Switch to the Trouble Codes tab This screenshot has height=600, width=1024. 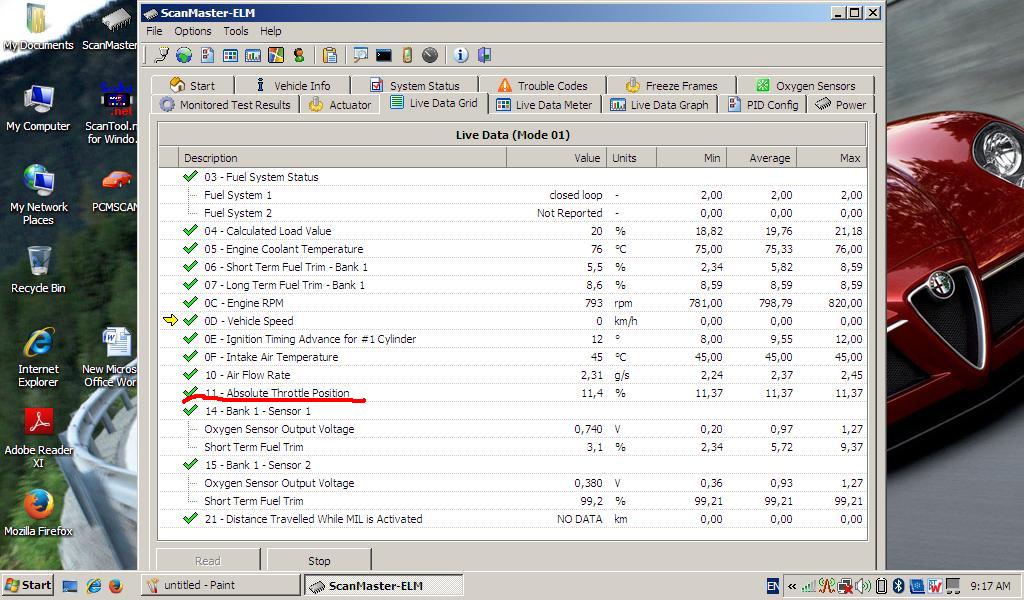point(542,86)
